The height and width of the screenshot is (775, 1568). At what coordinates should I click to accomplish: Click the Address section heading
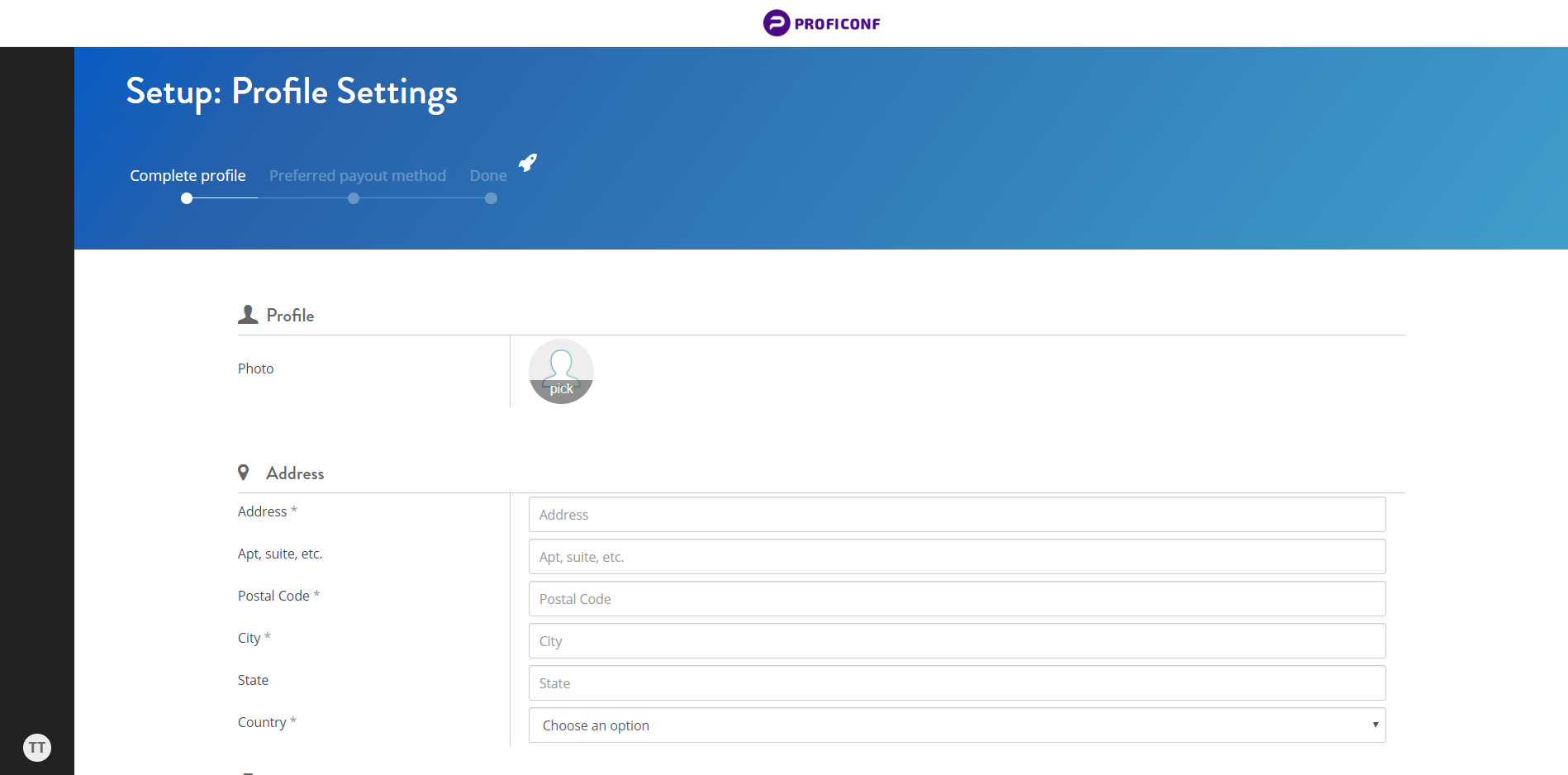point(295,473)
